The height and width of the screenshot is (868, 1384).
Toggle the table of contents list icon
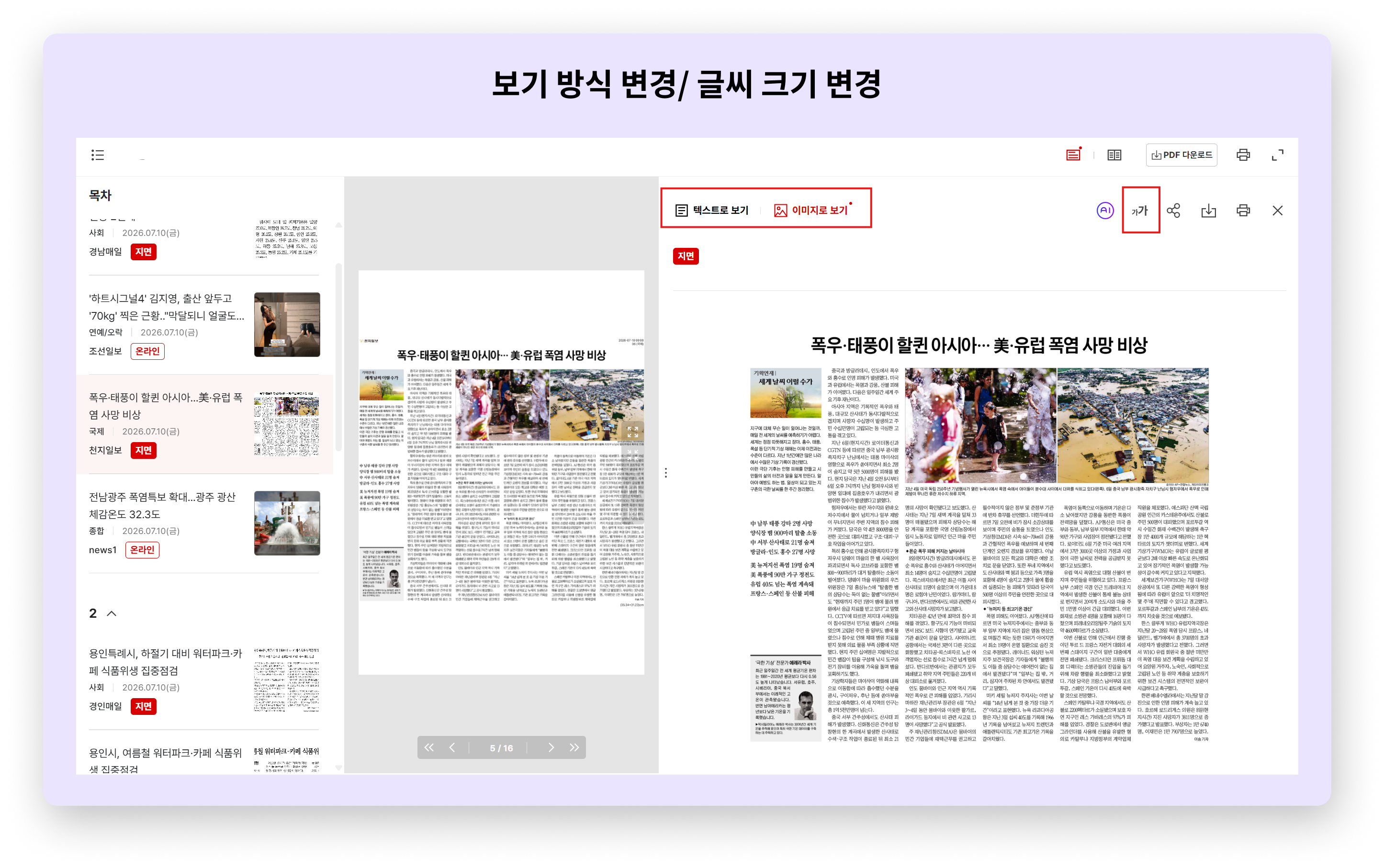tap(97, 155)
